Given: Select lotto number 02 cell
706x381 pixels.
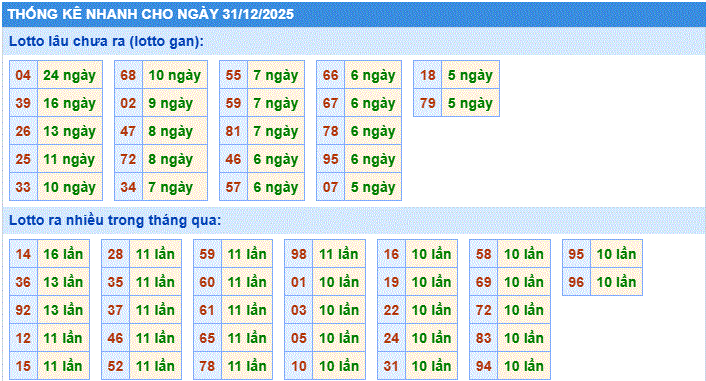Looking at the screenshot, I should [x=128, y=103].
